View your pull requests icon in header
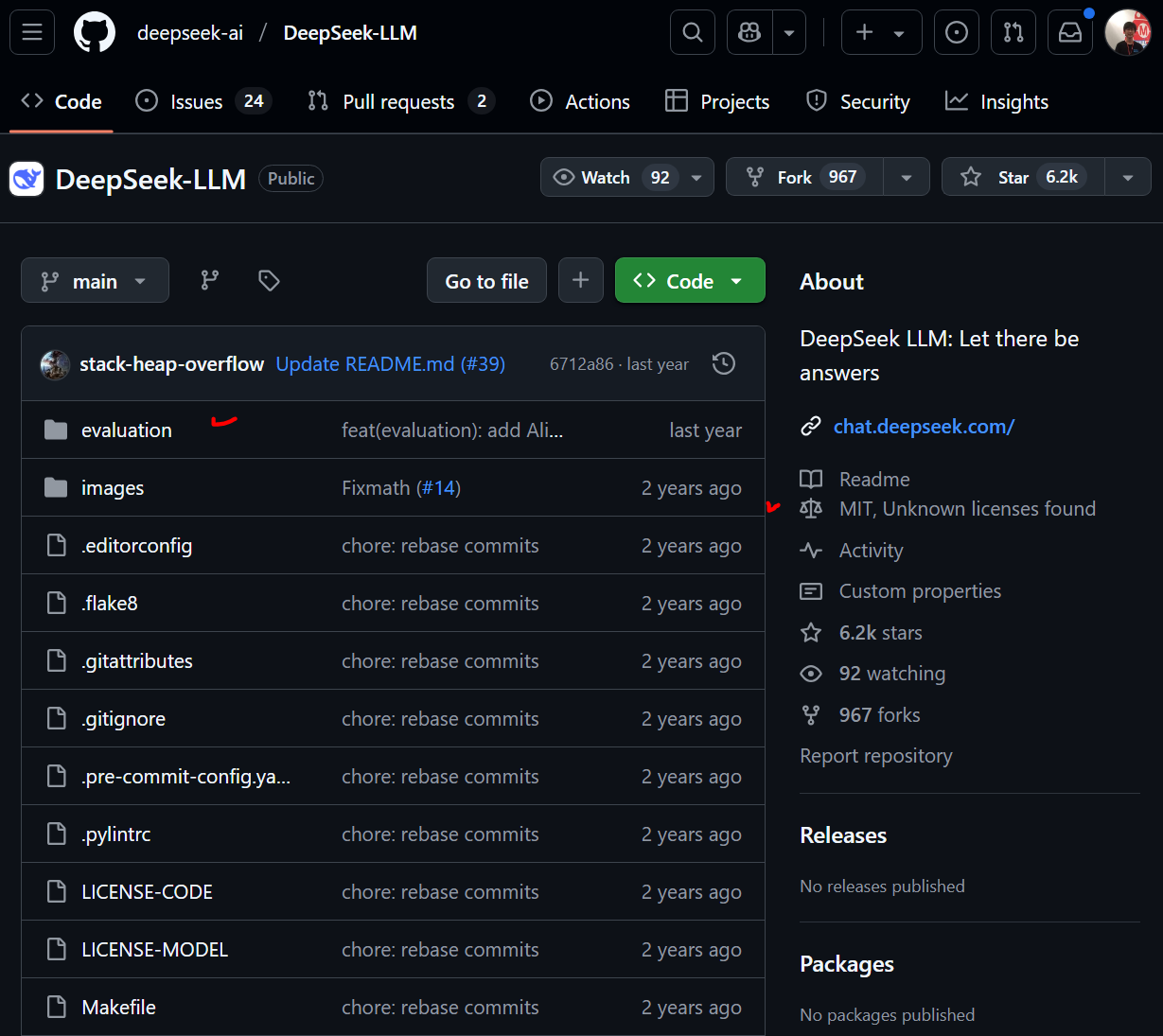1163x1036 pixels. (x=1013, y=32)
